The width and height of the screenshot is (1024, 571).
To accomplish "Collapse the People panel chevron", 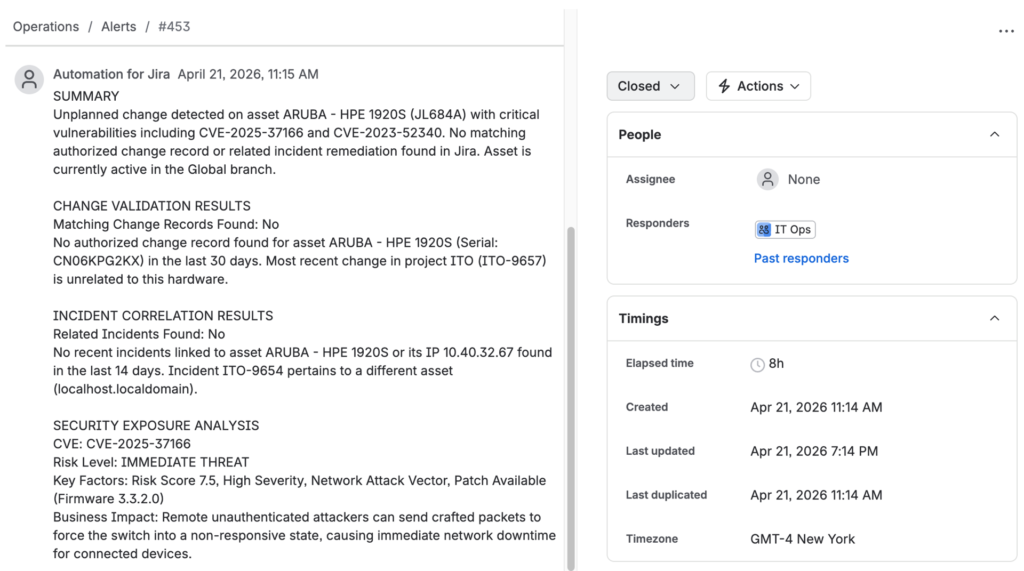I will 994,135.
